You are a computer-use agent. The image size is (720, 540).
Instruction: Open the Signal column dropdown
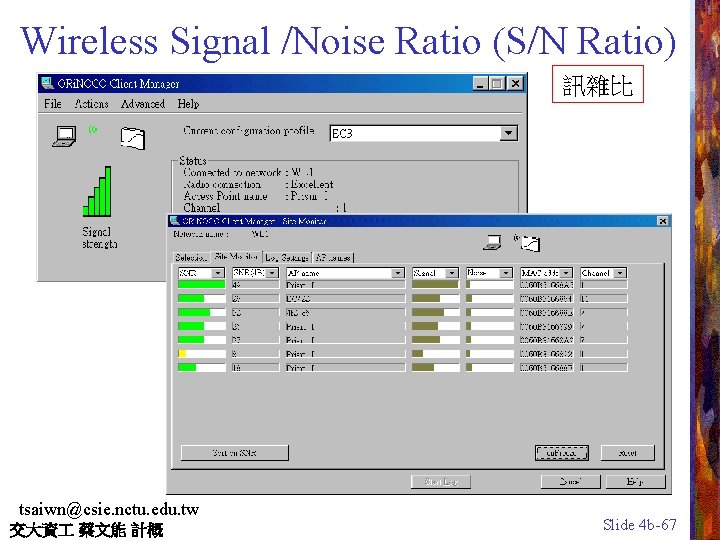click(x=452, y=273)
